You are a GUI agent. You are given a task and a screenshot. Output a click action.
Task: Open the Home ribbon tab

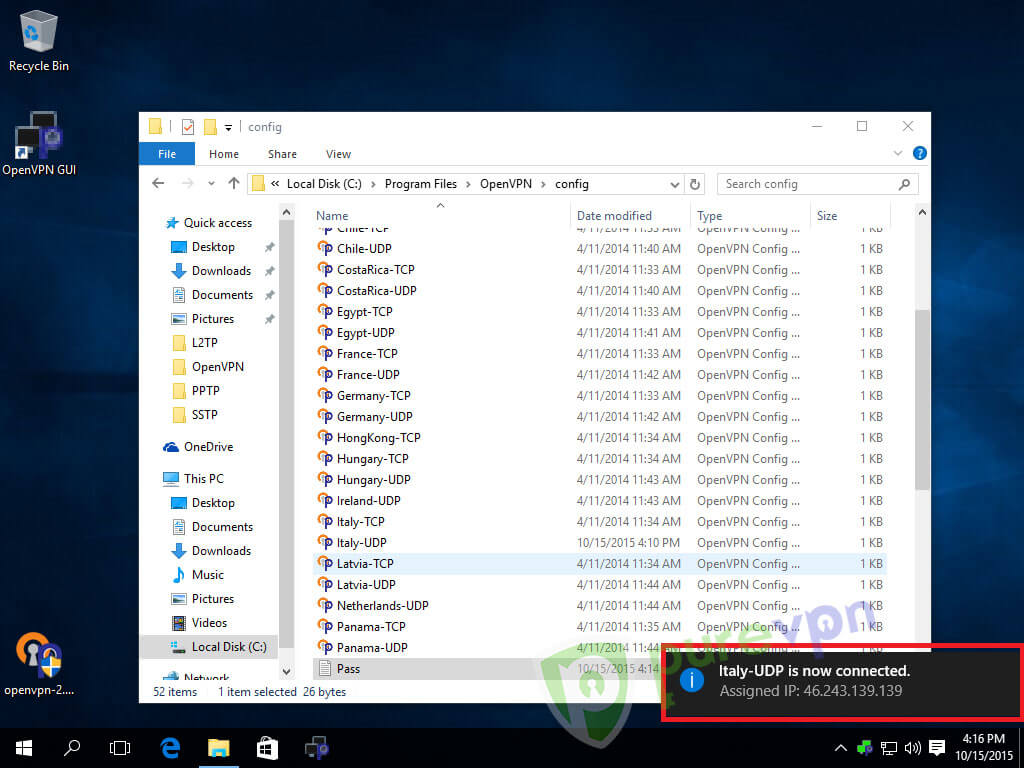coord(224,154)
